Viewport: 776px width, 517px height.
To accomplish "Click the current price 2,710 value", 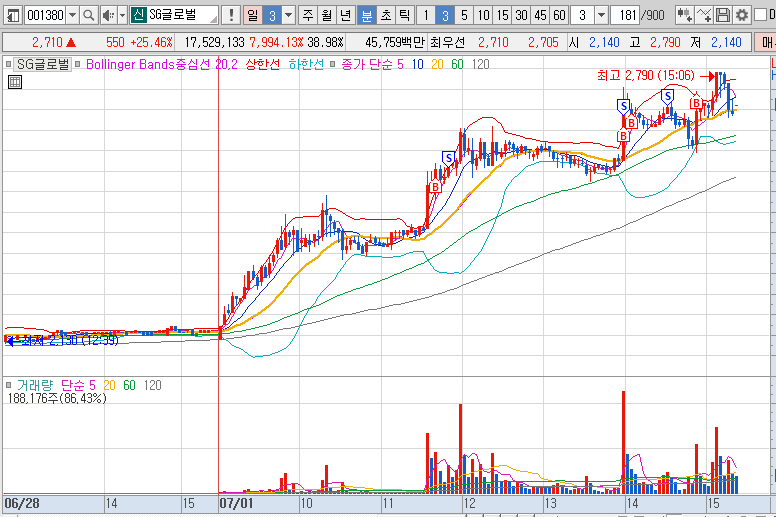I will tap(48, 43).
